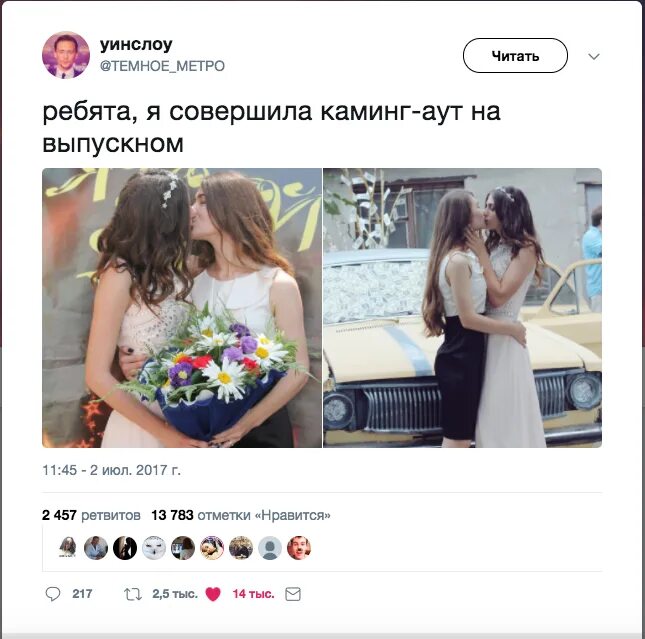Open the right photo with yellow car

point(462,308)
